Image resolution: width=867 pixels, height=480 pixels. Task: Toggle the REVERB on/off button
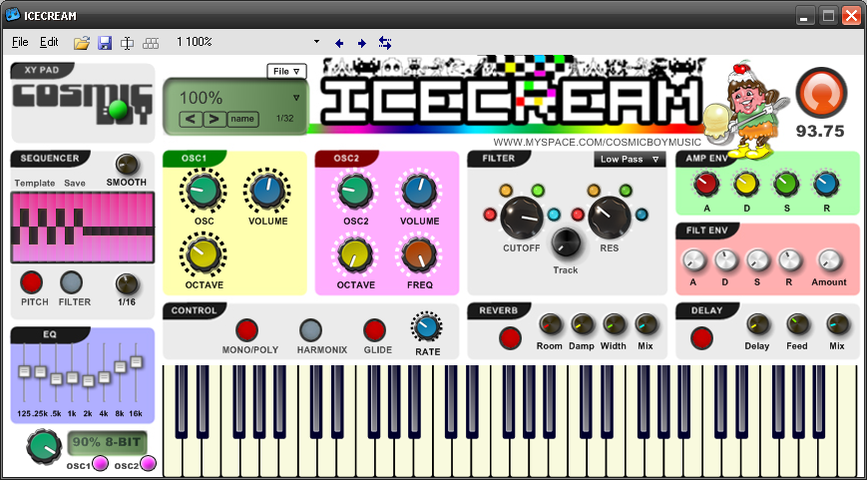coord(510,338)
